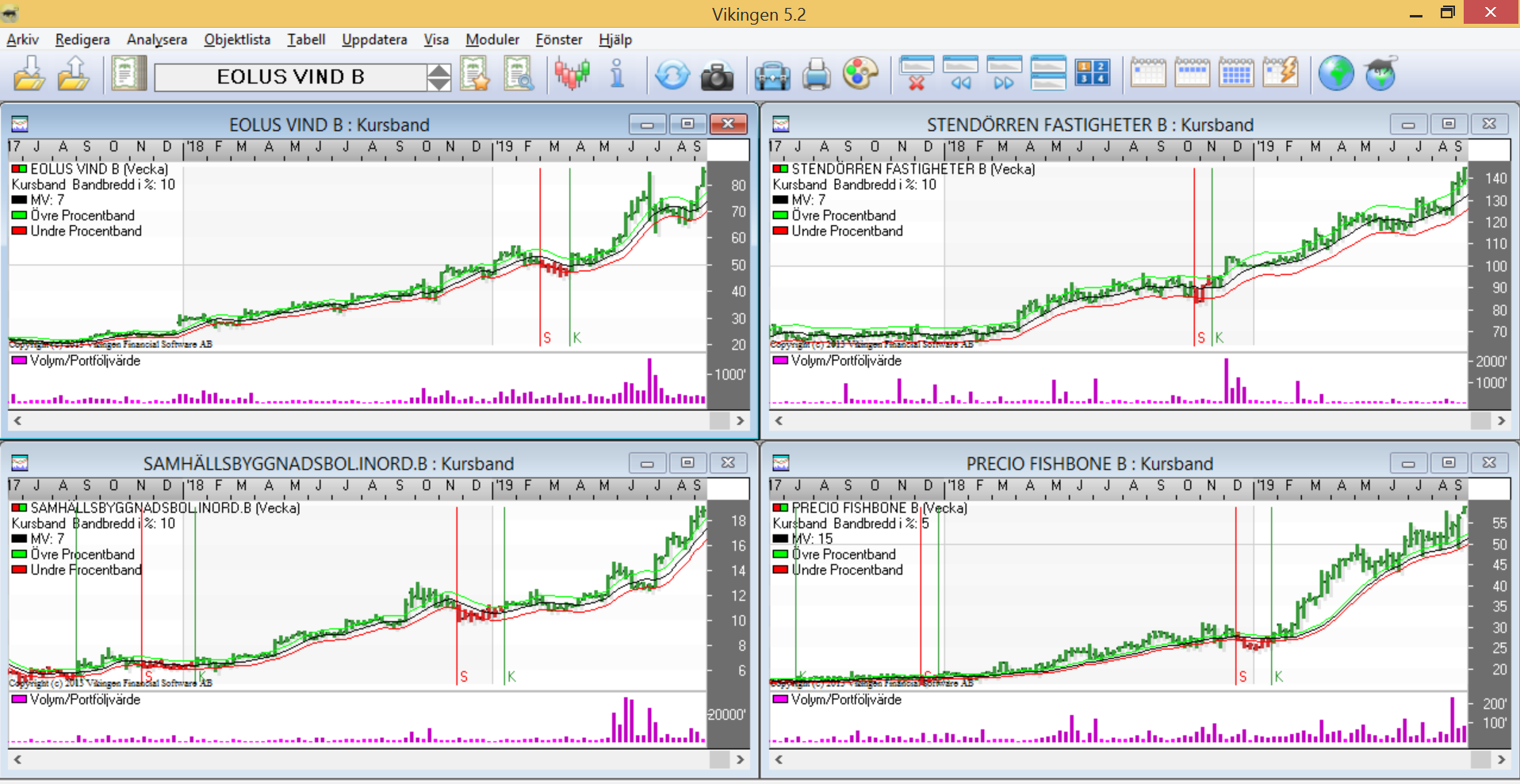Click the red Undre Procentband swatch in STENDÖRREN legend
1520x784 pixels.
pos(780,231)
